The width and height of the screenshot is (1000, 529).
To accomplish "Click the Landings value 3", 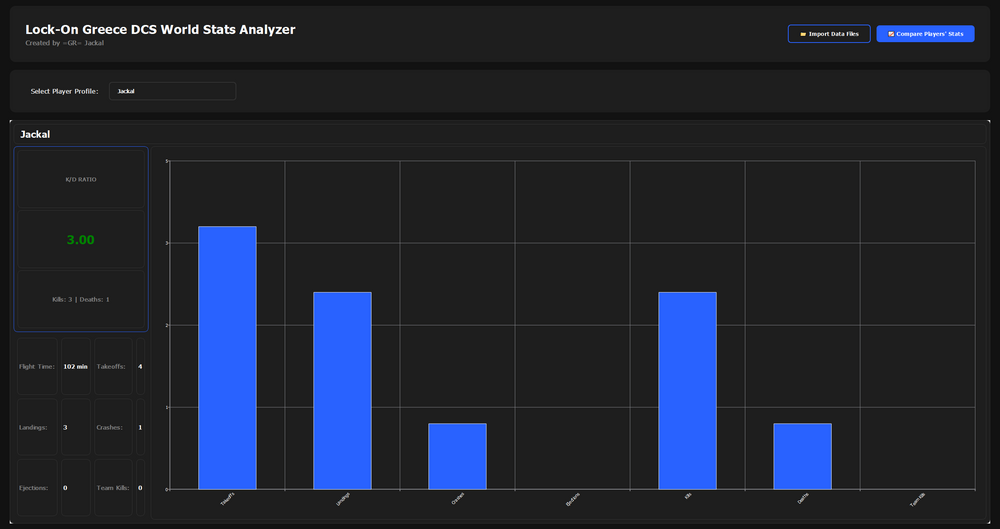I will (x=65, y=428).
